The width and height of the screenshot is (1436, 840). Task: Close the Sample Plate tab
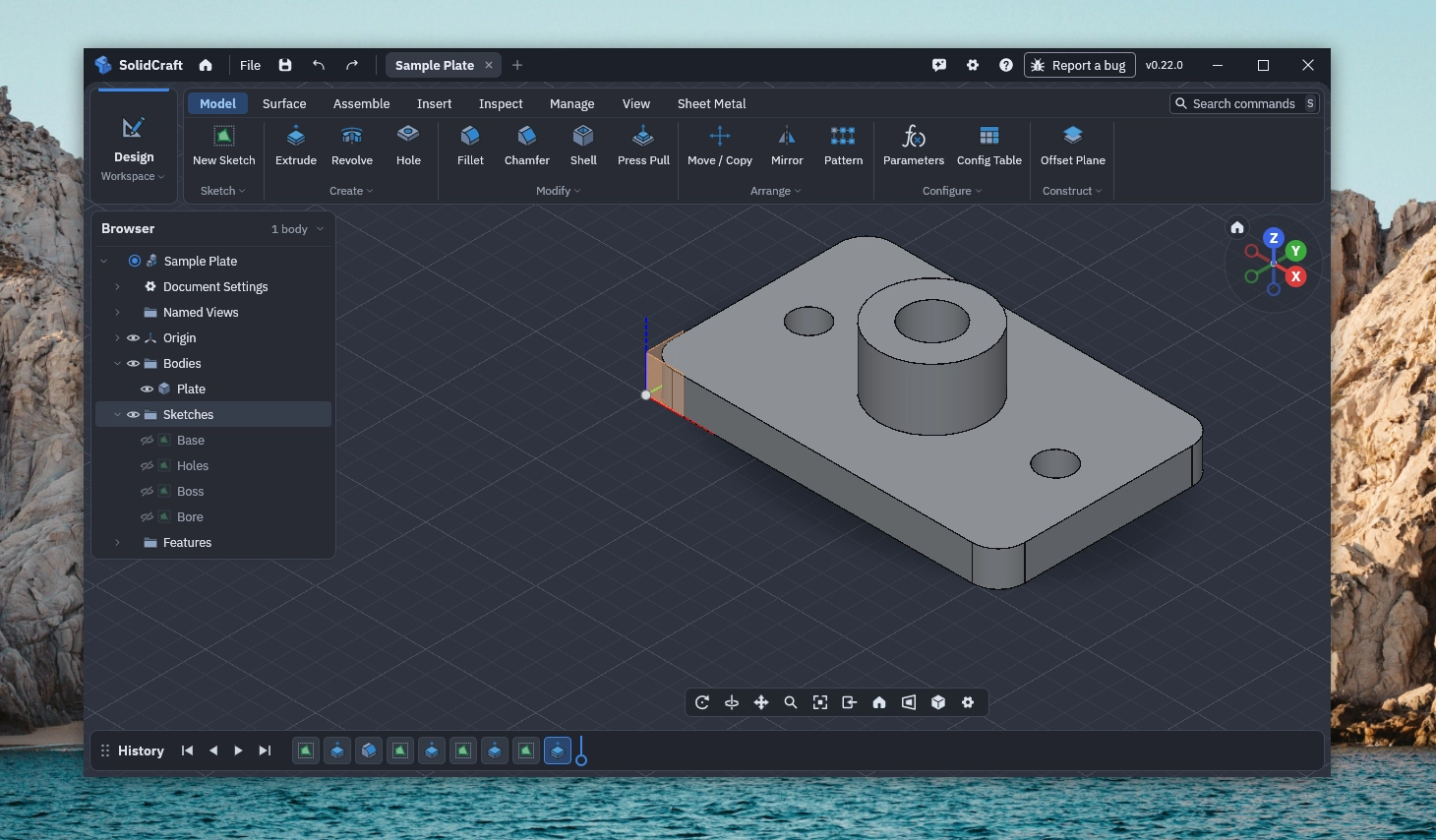pos(489,65)
